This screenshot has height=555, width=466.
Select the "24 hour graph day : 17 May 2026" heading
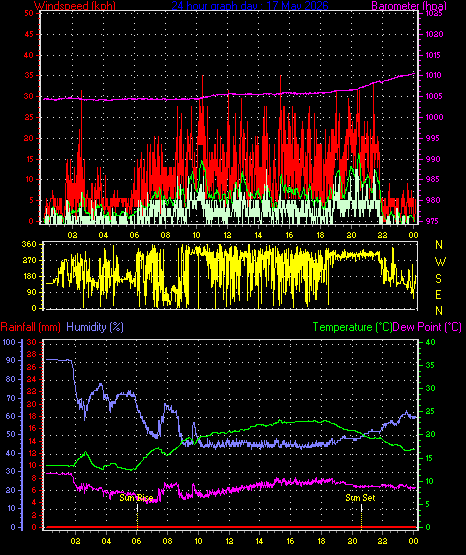pyautogui.click(x=250, y=6)
